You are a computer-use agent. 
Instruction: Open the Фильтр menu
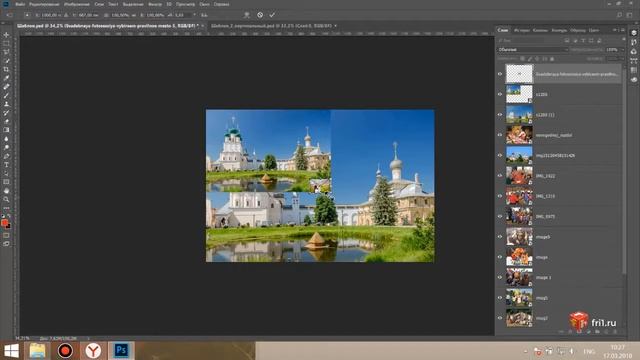point(155,4)
